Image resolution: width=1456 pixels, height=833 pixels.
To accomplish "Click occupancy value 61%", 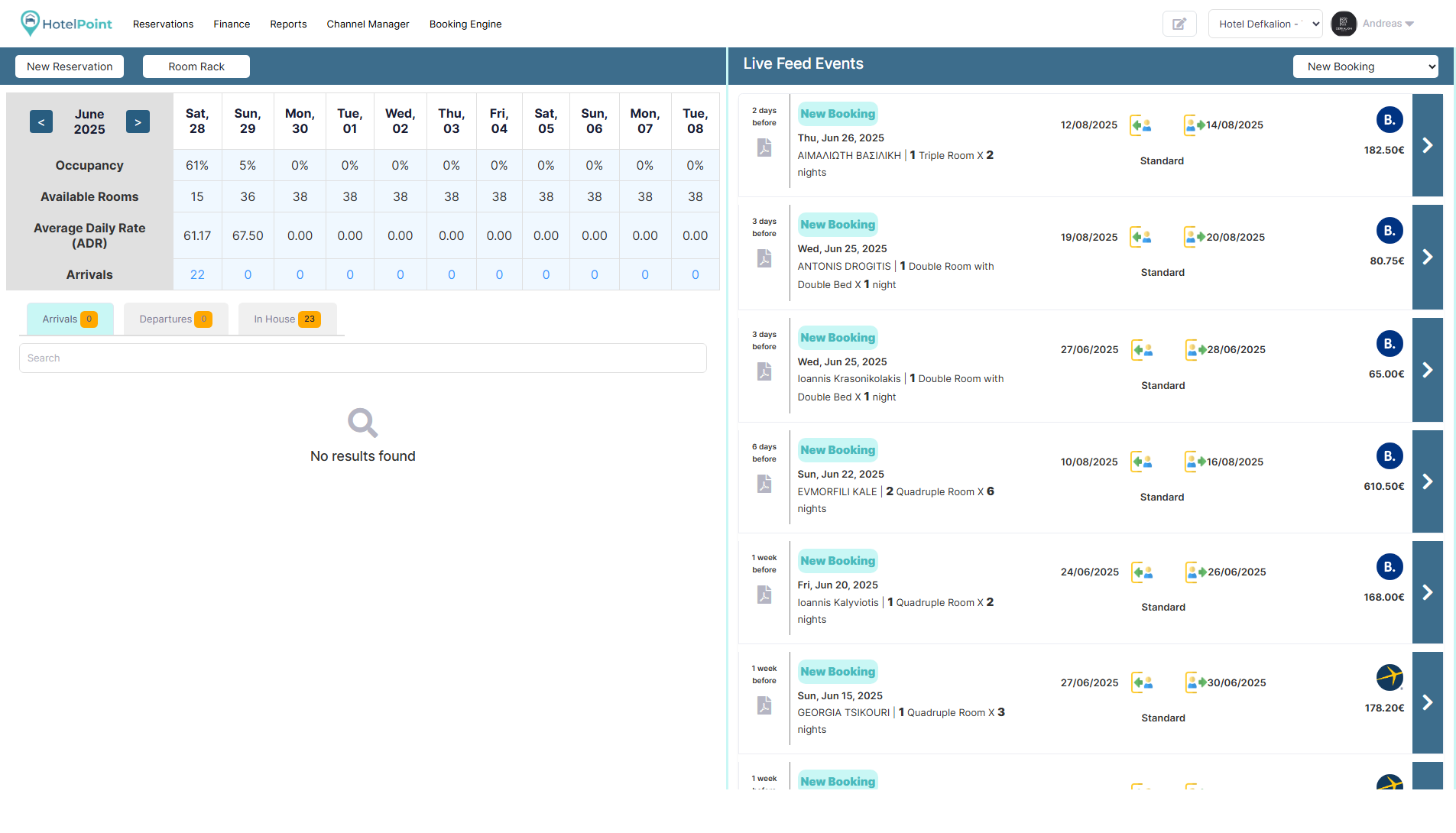I will point(197,165).
